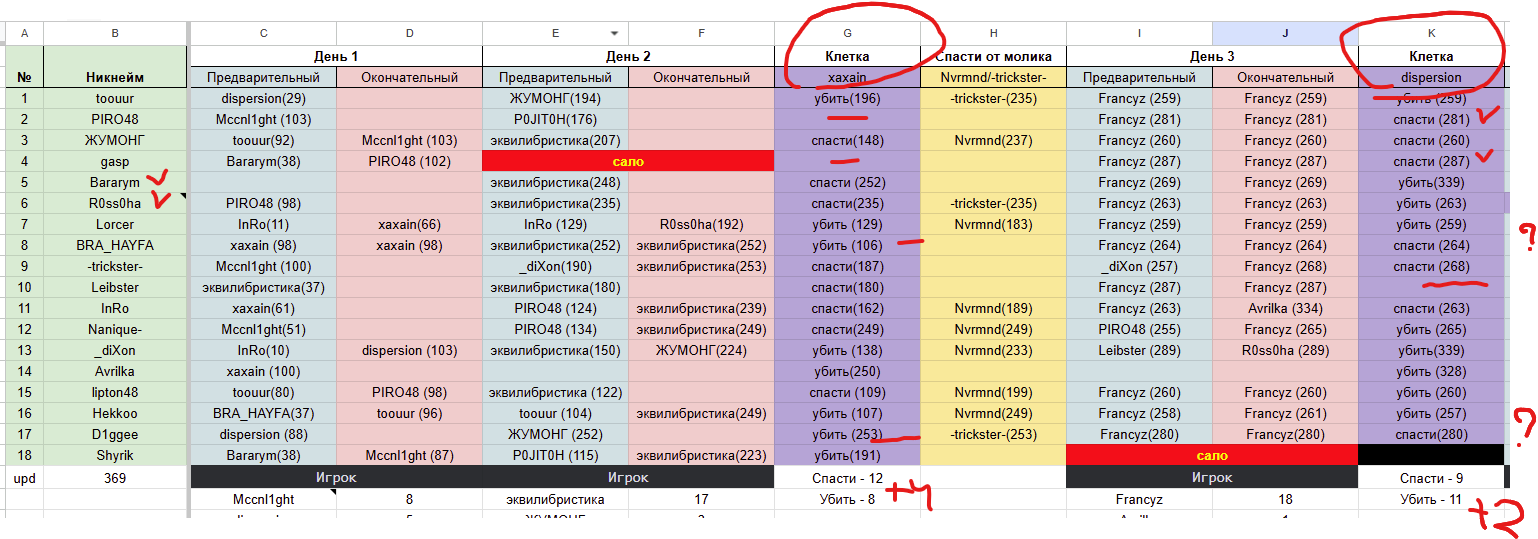Select the cell containing 369

point(115,478)
